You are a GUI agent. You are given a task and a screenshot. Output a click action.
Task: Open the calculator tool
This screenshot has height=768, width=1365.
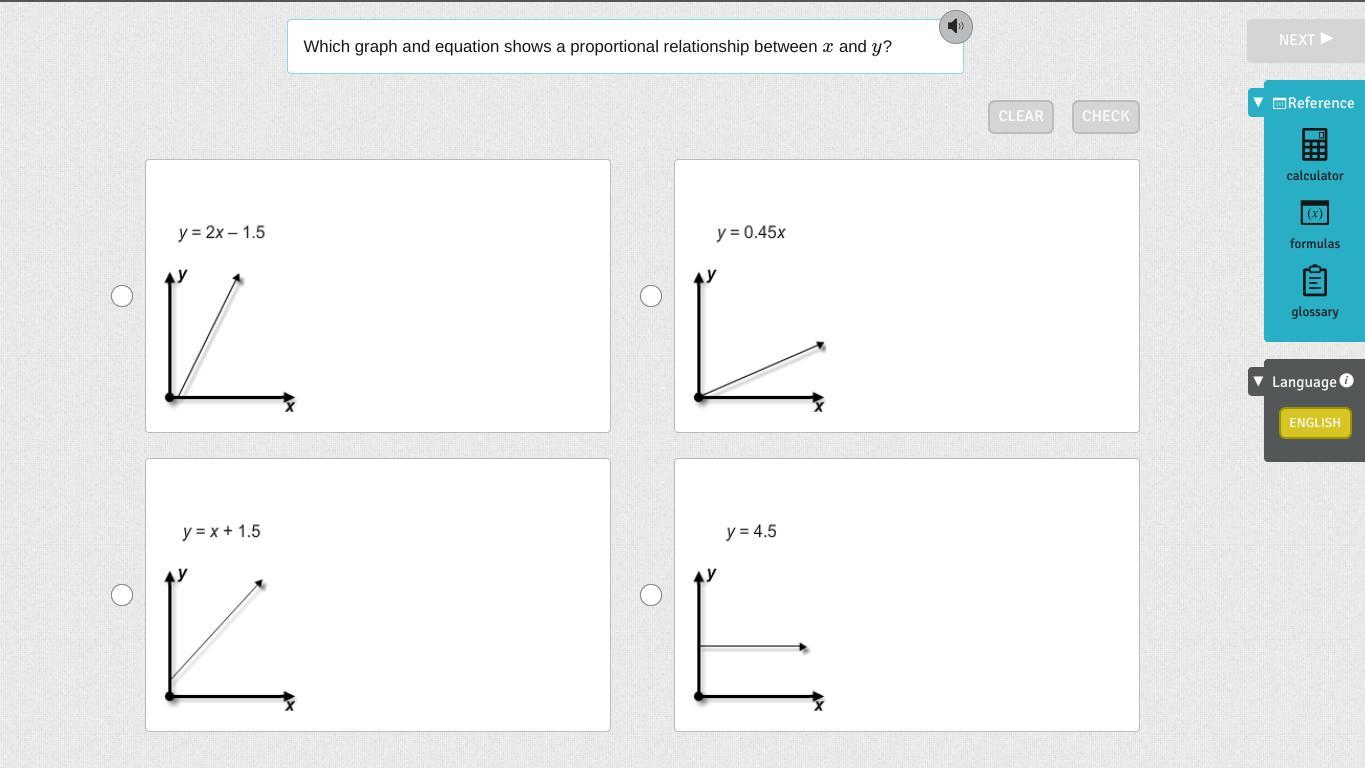click(x=1314, y=145)
